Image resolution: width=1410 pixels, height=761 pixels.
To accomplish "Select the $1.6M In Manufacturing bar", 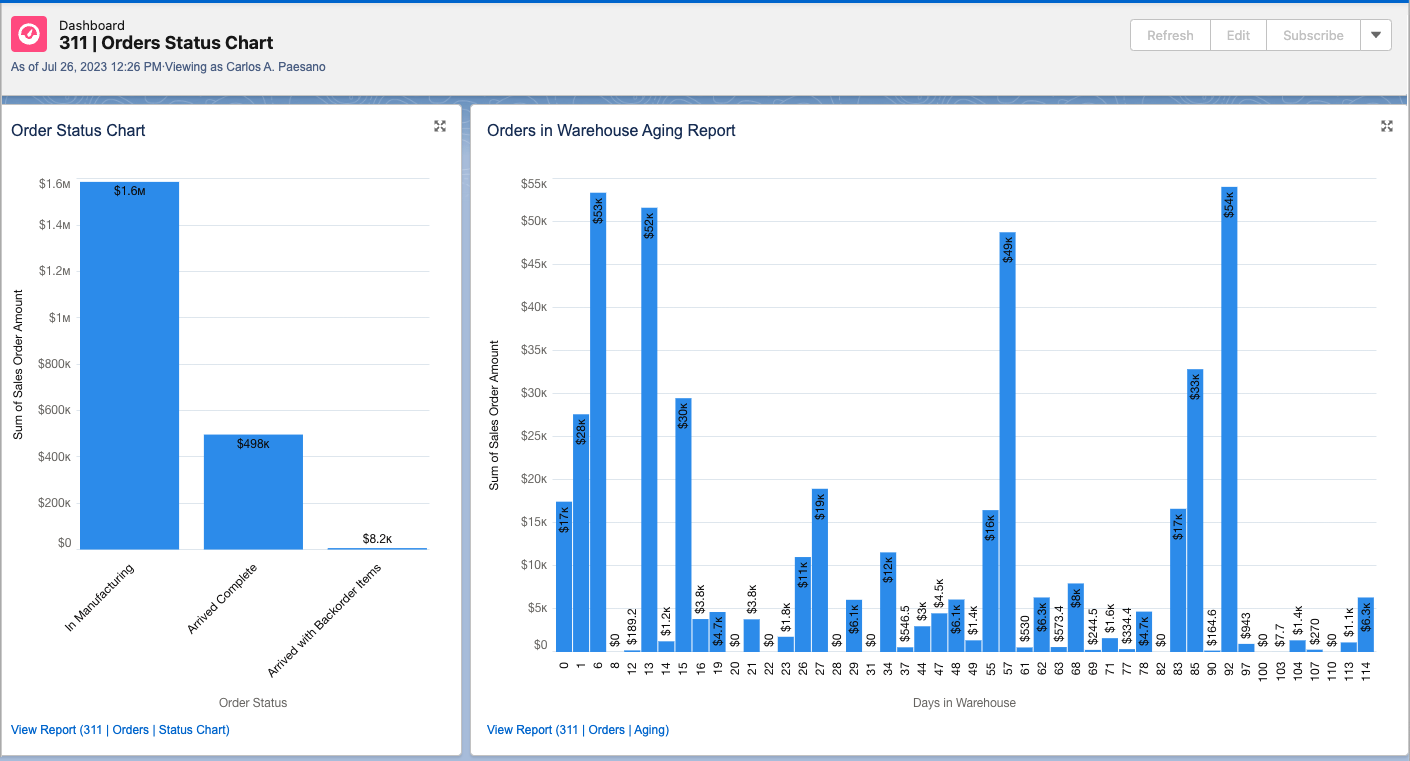I will pyautogui.click(x=128, y=364).
